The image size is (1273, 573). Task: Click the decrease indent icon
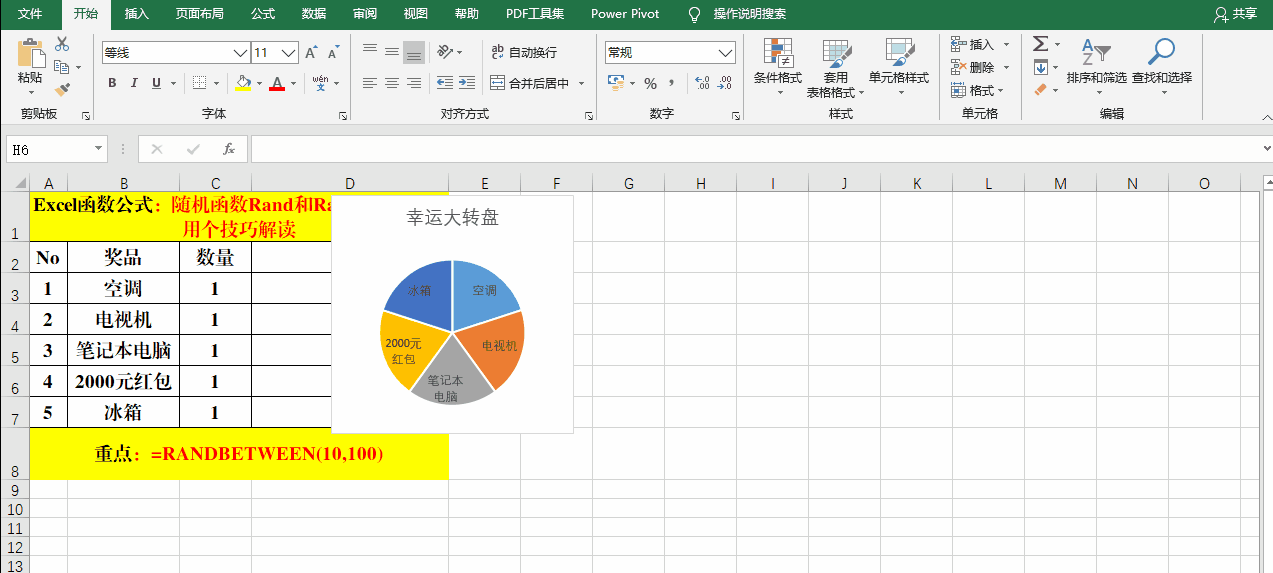[445, 83]
